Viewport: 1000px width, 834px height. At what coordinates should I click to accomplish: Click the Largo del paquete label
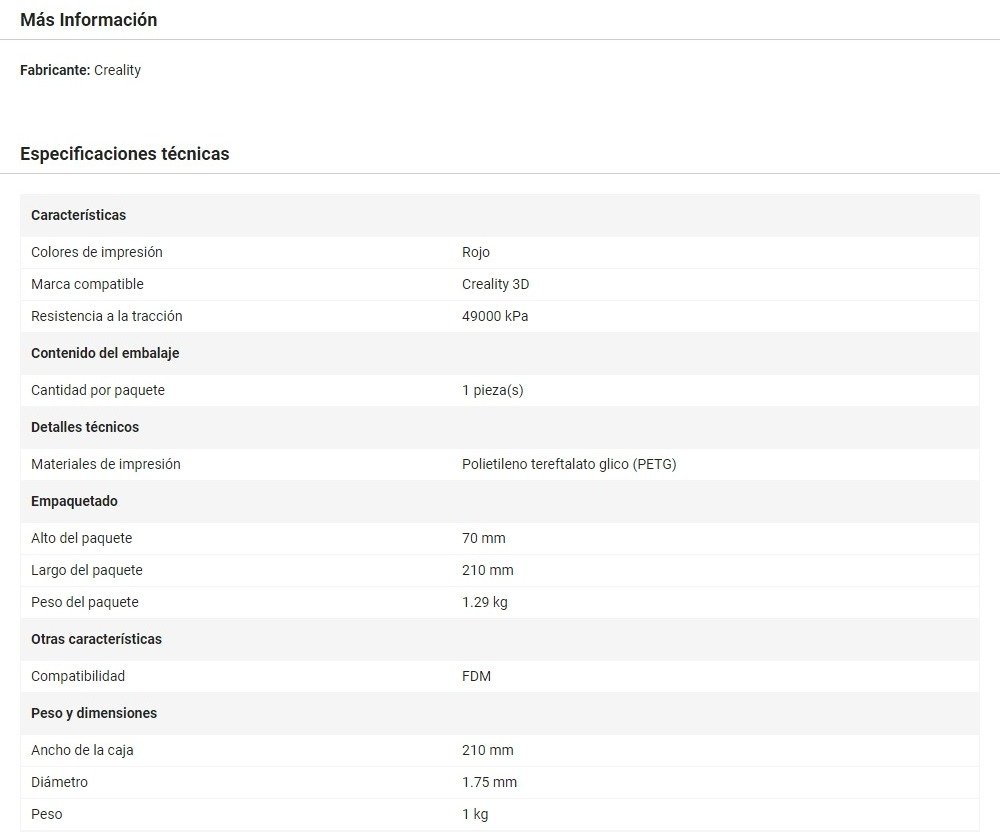point(87,570)
